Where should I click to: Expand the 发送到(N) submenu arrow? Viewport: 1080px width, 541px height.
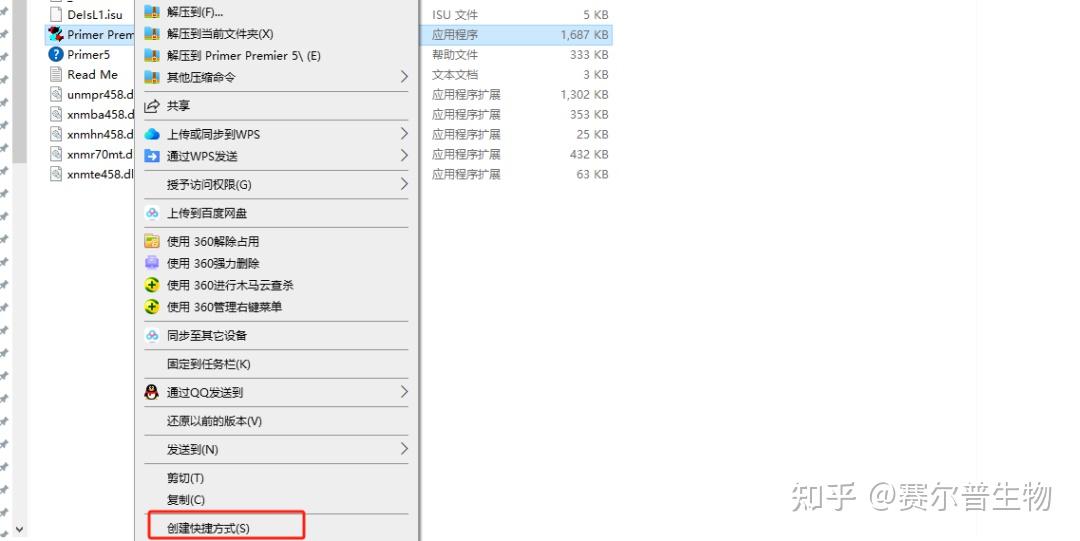click(404, 449)
